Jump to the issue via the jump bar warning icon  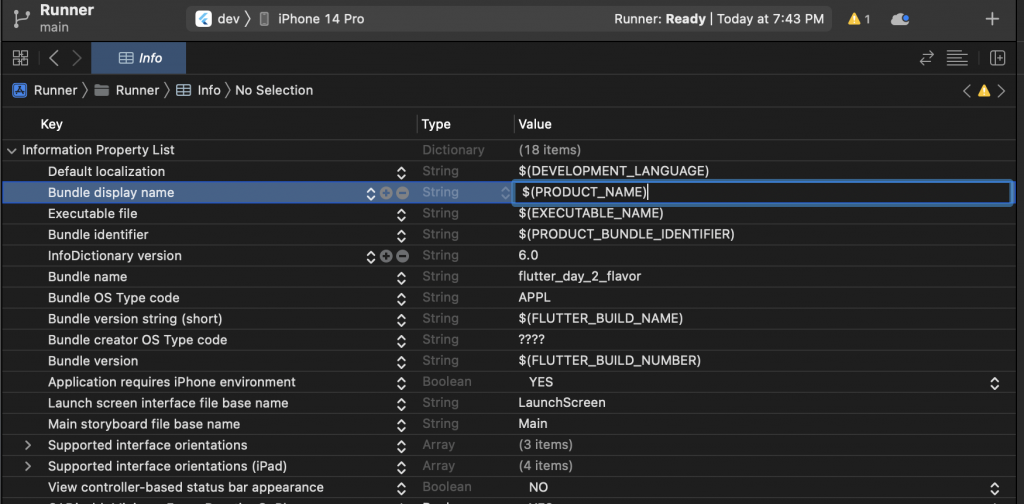coord(984,91)
